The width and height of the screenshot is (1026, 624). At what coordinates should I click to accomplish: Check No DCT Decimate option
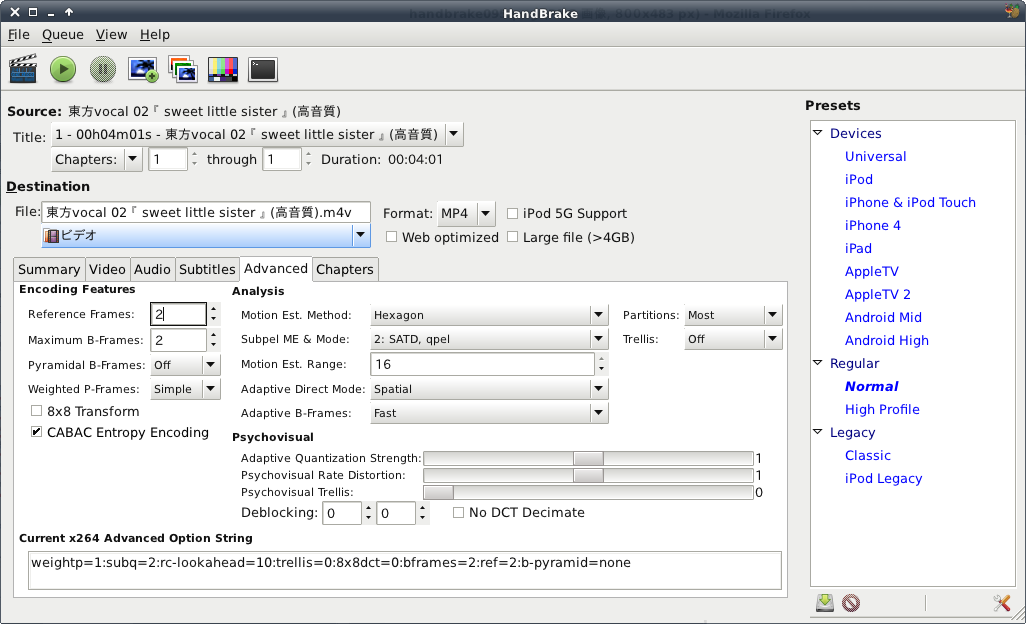(458, 512)
